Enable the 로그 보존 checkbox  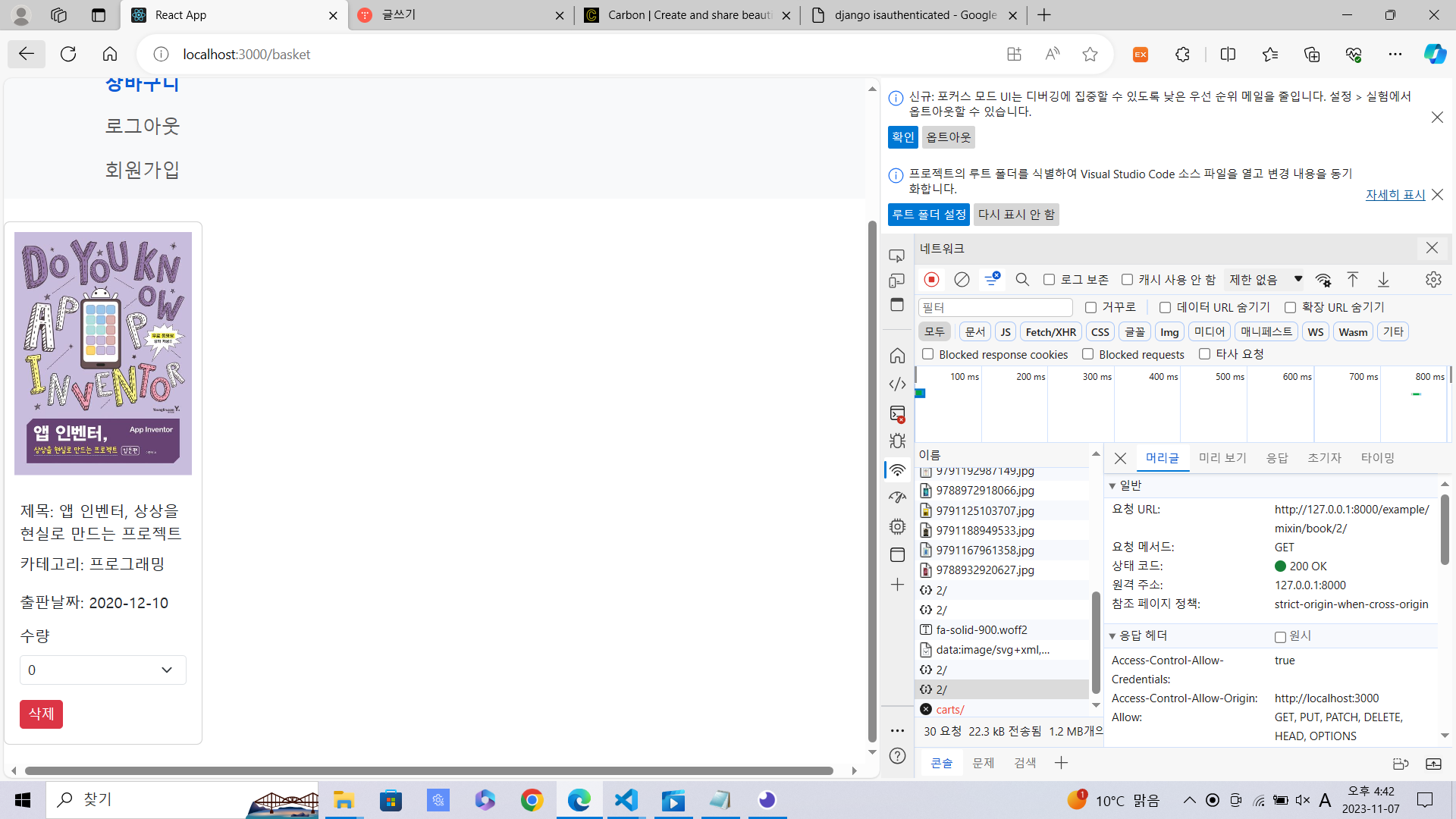tap(1049, 280)
